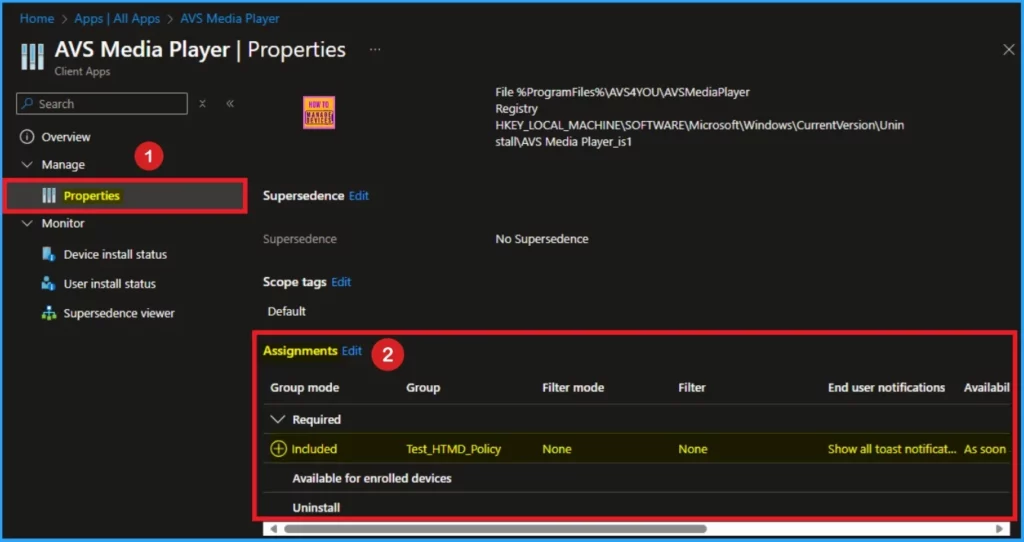Viewport: 1024px width, 542px height.
Task: Click the Included plus circle icon
Action: (278, 449)
